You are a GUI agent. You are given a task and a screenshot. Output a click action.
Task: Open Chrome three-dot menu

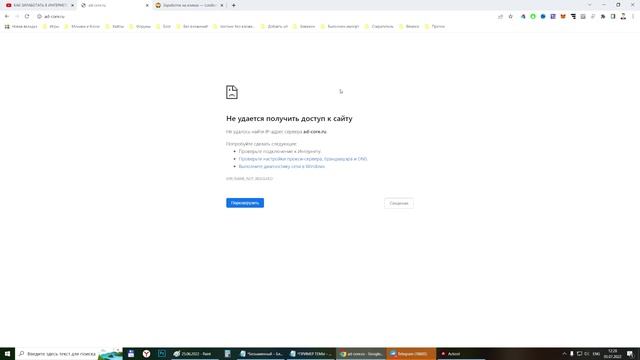[633, 16]
